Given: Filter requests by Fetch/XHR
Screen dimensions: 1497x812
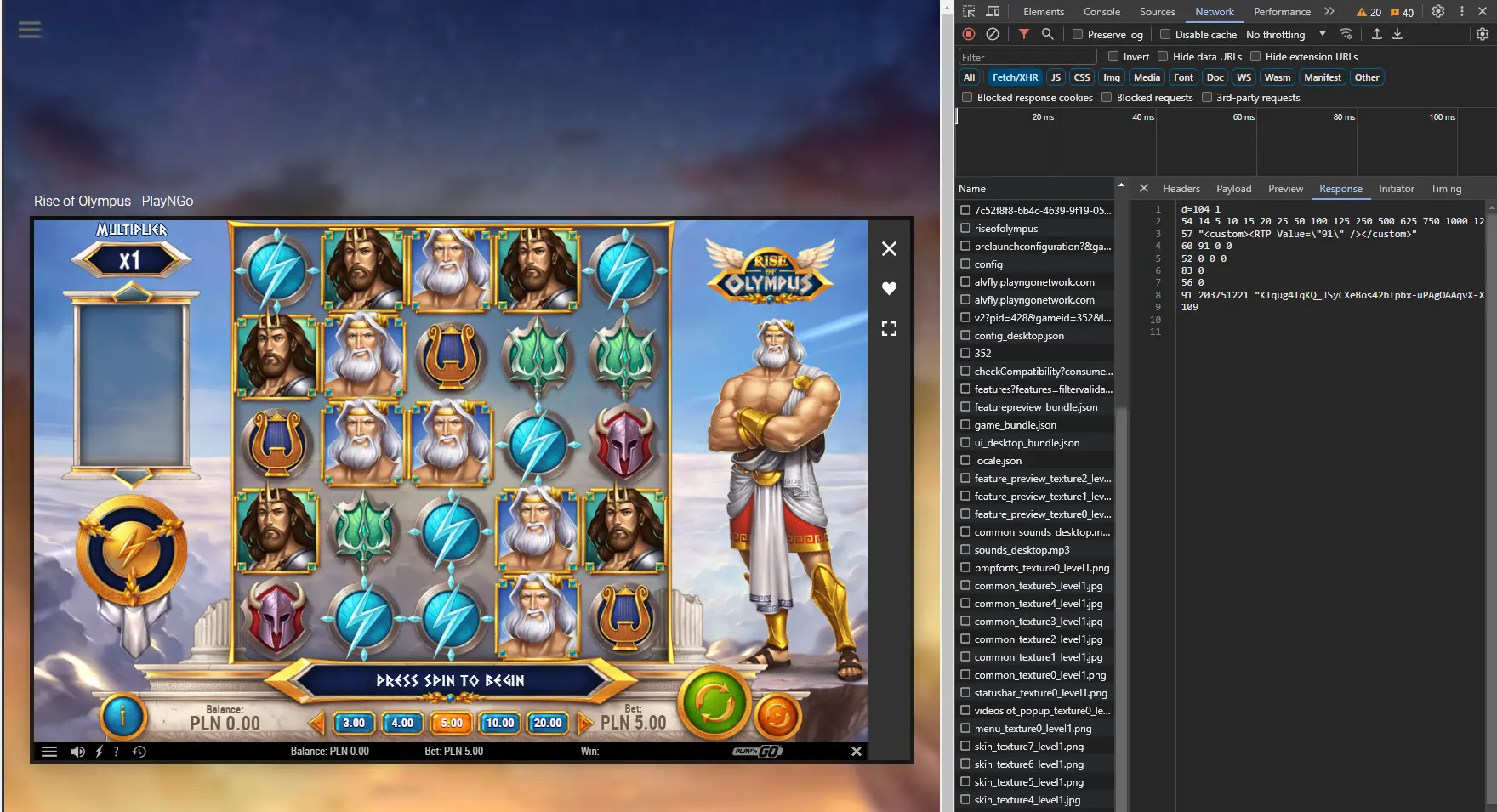Looking at the screenshot, I should pyautogui.click(x=1015, y=77).
